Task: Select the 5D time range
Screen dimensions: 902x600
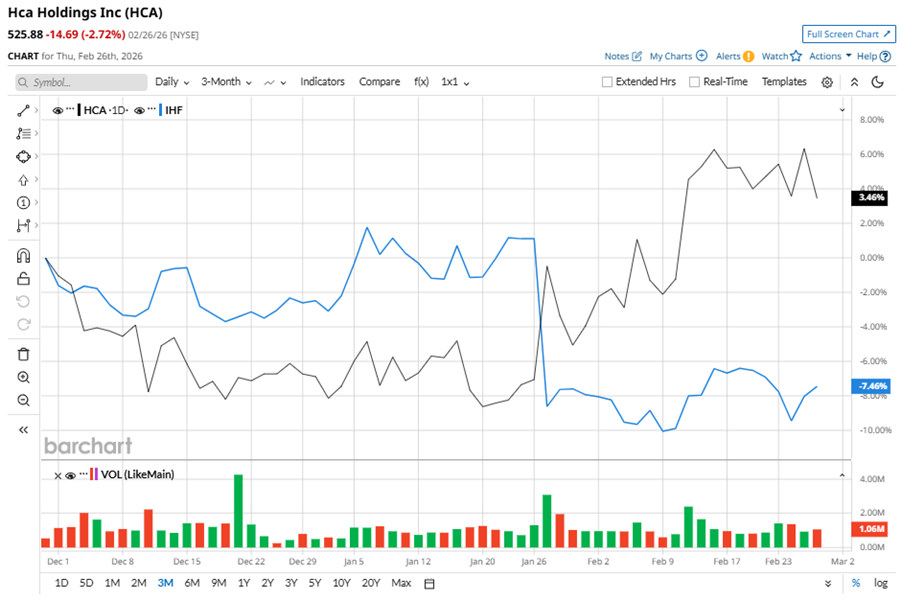Action: point(86,583)
